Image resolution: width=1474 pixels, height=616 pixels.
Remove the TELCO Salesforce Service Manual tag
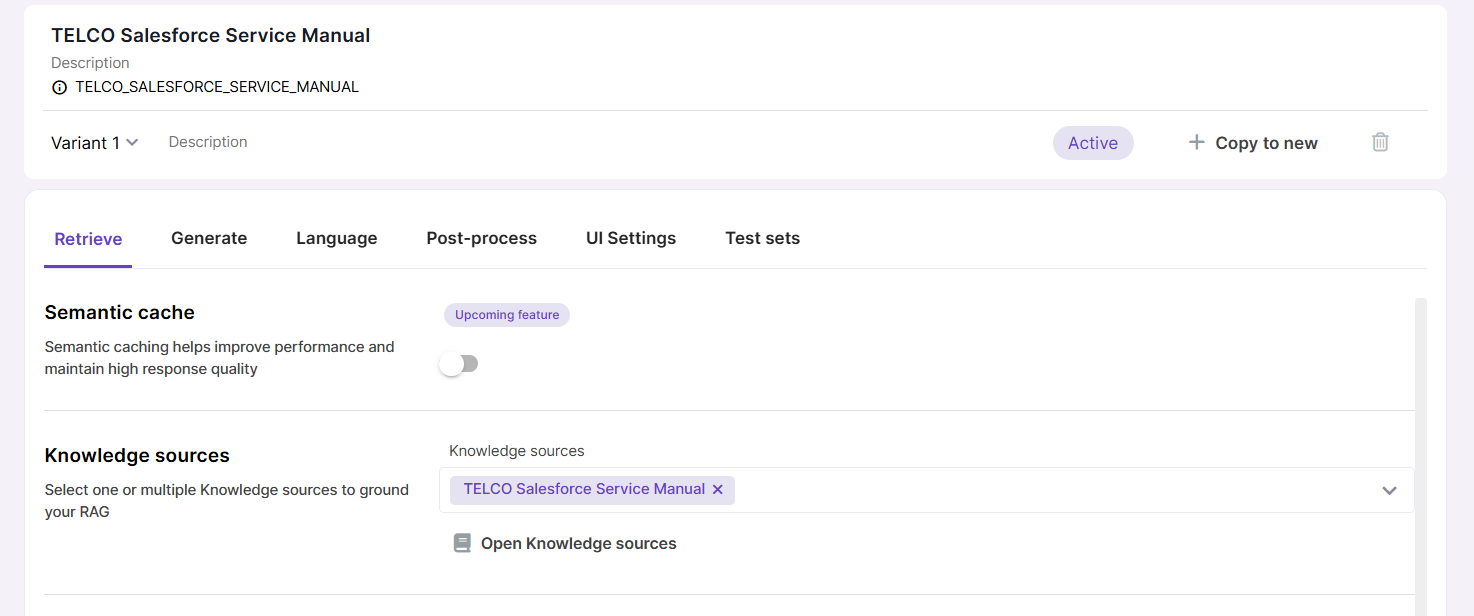(717, 490)
